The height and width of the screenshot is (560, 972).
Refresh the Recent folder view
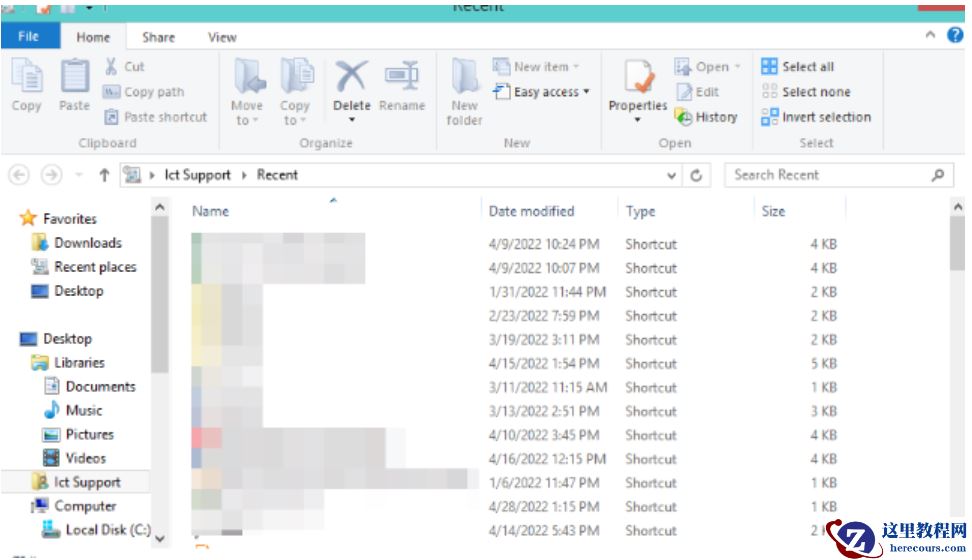[x=696, y=176]
